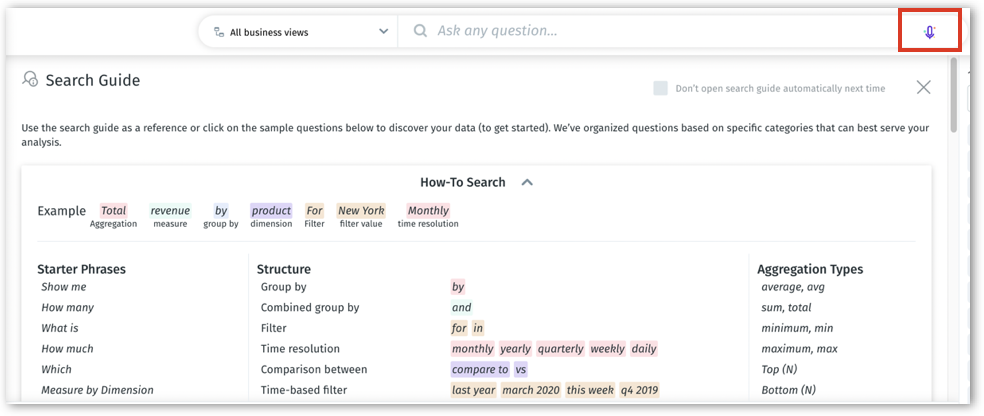Click the business views icon in the selector

click(x=218, y=32)
